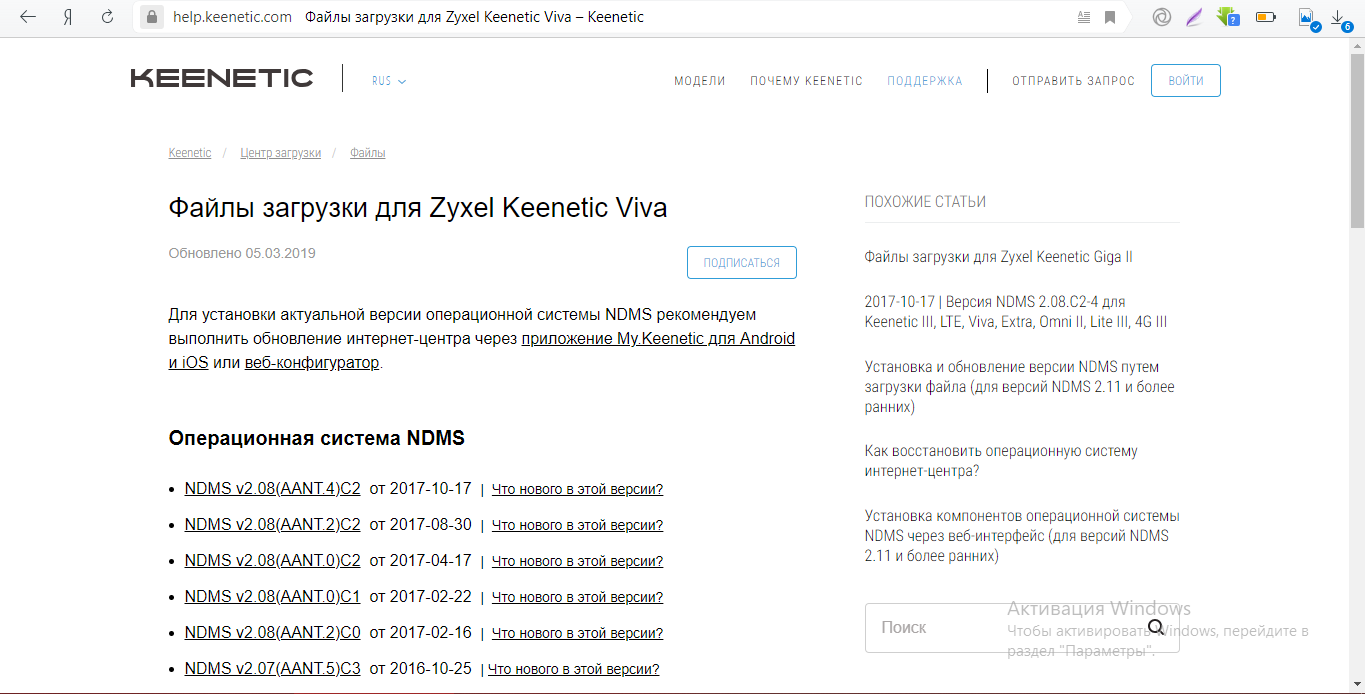
Task: Open the Почему Keenetic menu item
Action: click(806, 81)
